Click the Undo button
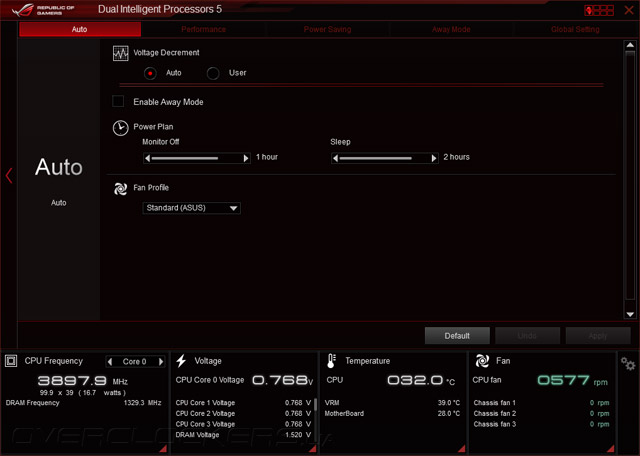 (527, 336)
